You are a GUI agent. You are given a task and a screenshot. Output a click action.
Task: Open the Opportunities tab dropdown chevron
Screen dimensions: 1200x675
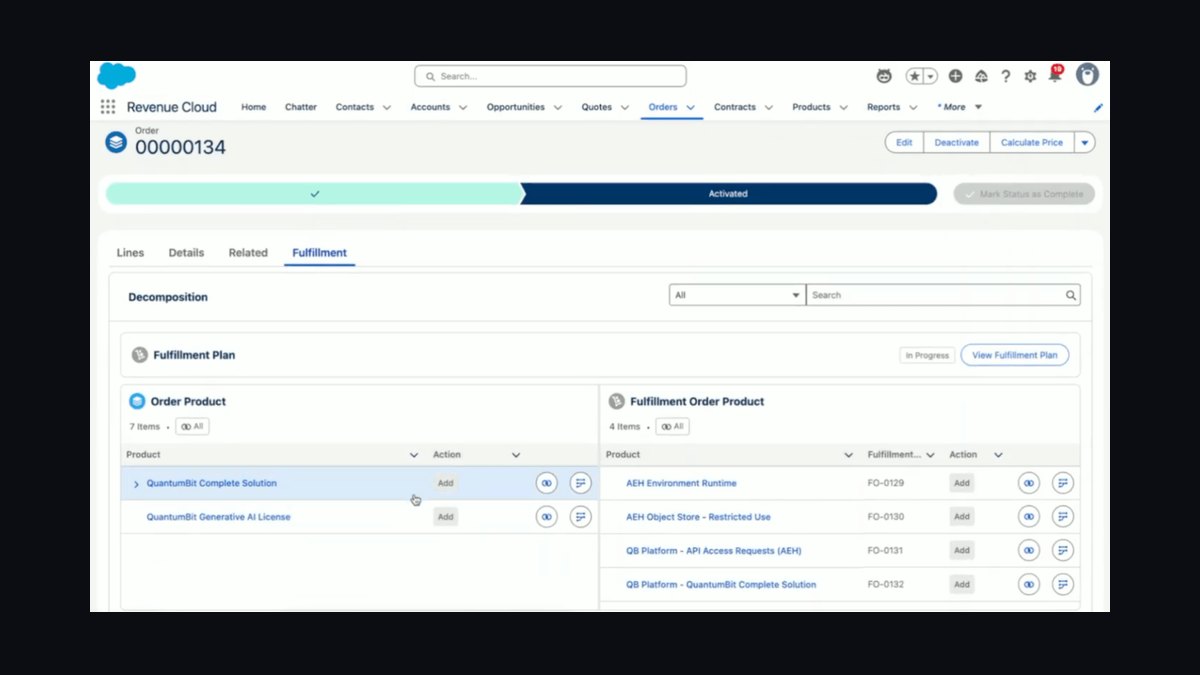point(557,107)
